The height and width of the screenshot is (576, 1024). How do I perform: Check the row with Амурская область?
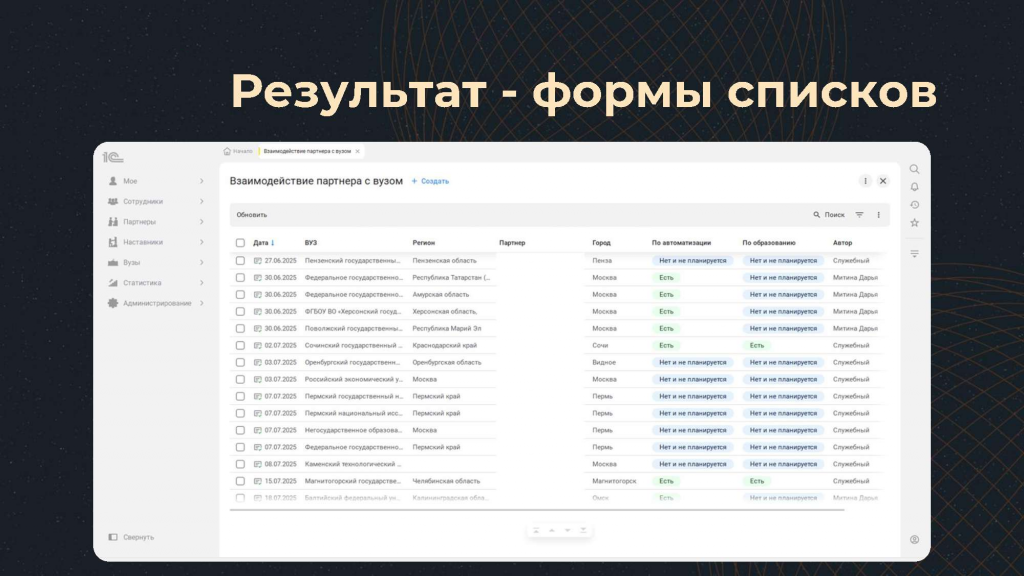[x=240, y=295]
